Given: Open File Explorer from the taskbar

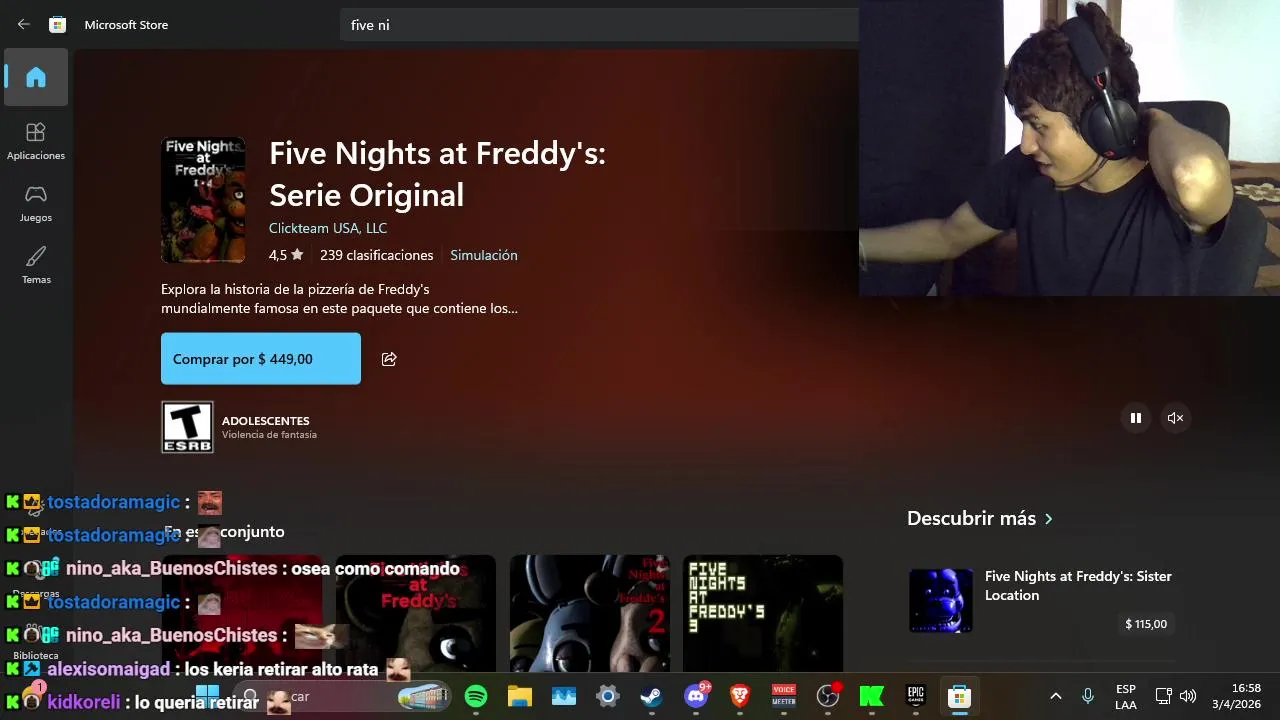Looking at the screenshot, I should 520,696.
